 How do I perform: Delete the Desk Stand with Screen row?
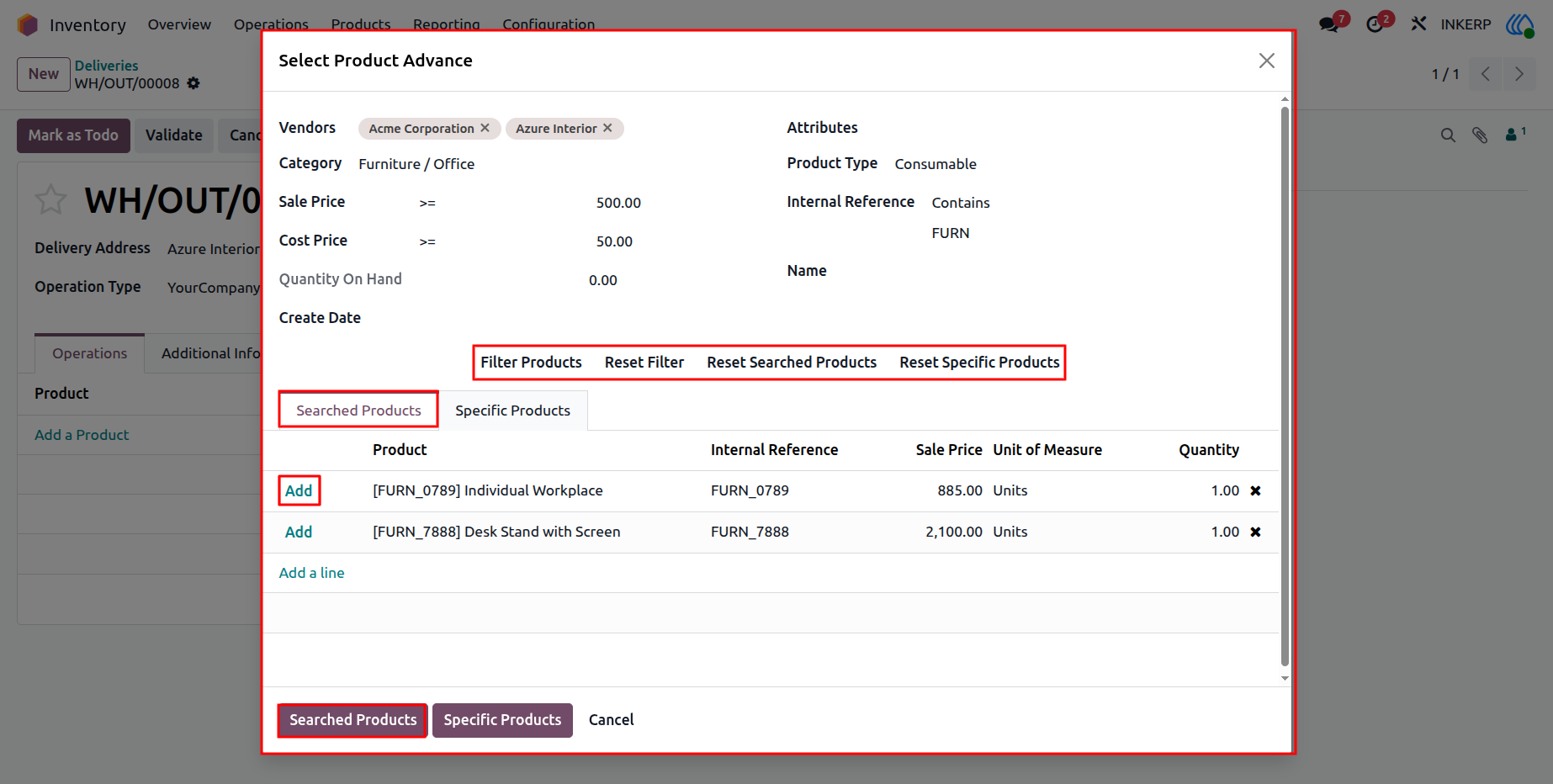[x=1255, y=532]
